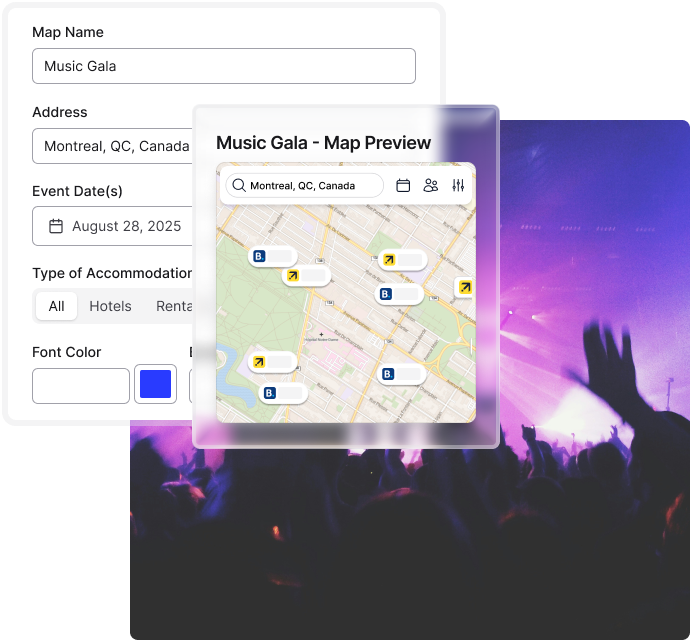Click the map preview search box for Montreal
This screenshot has width=690, height=640.
pyautogui.click(x=305, y=185)
